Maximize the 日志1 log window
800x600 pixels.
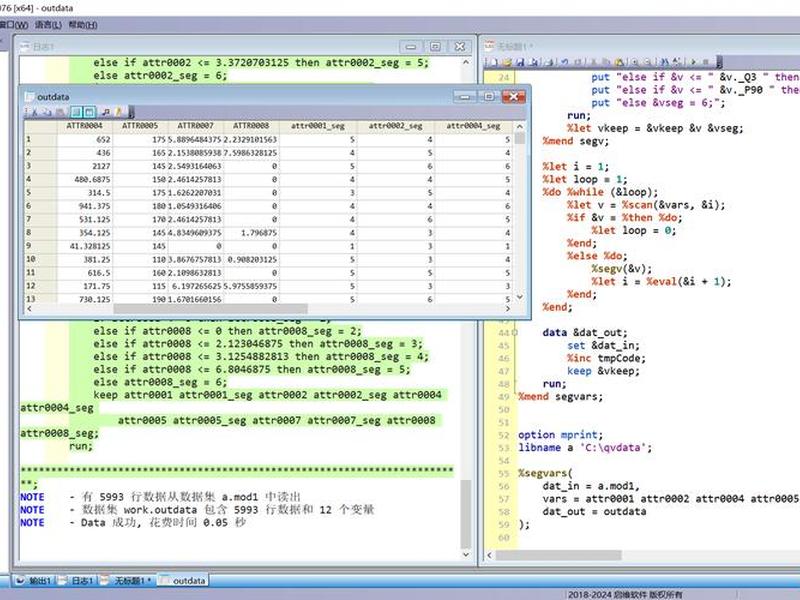[435, 46]
